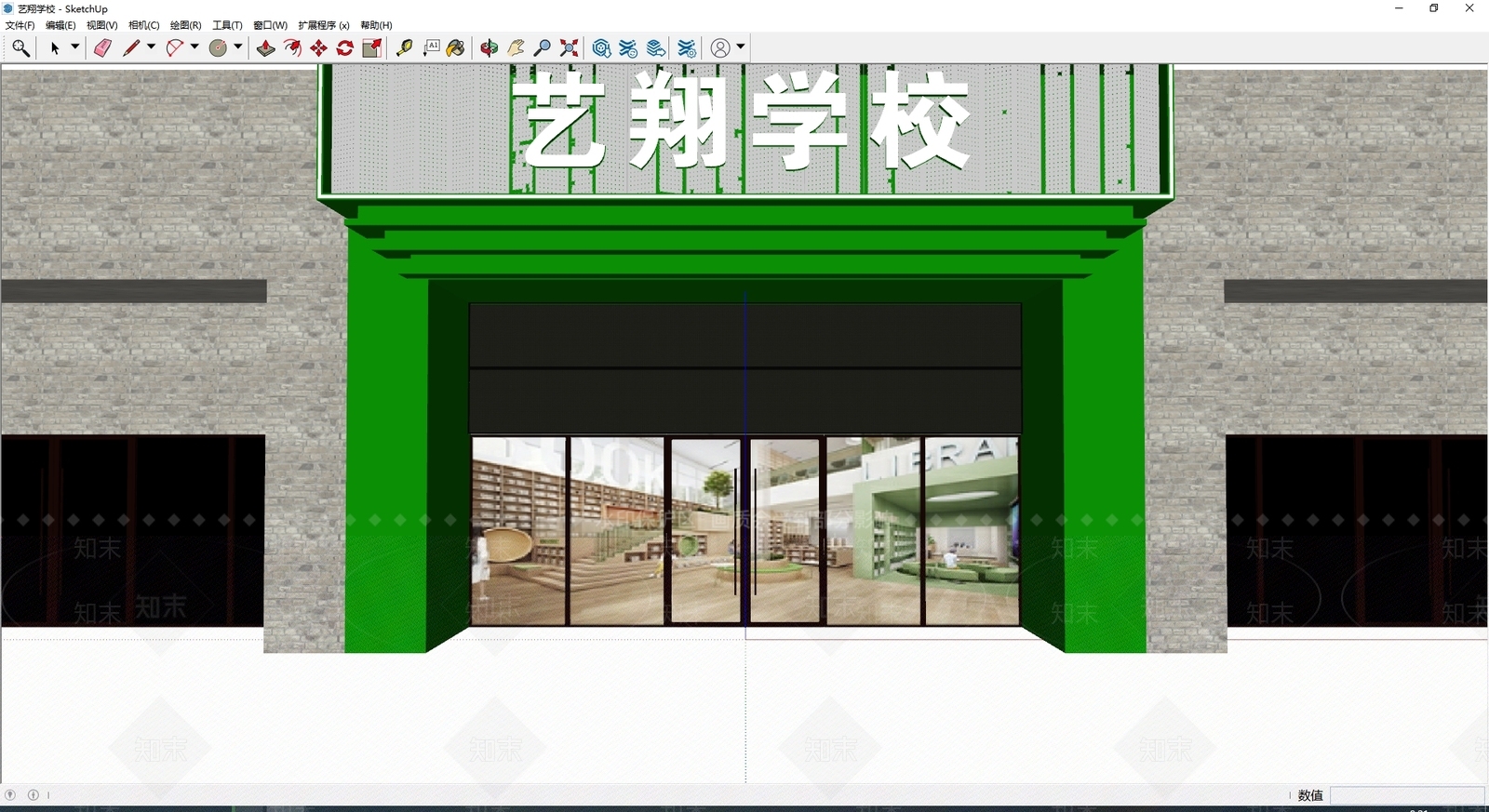Activate the Zoom magnifier tool

click(543, 48)
